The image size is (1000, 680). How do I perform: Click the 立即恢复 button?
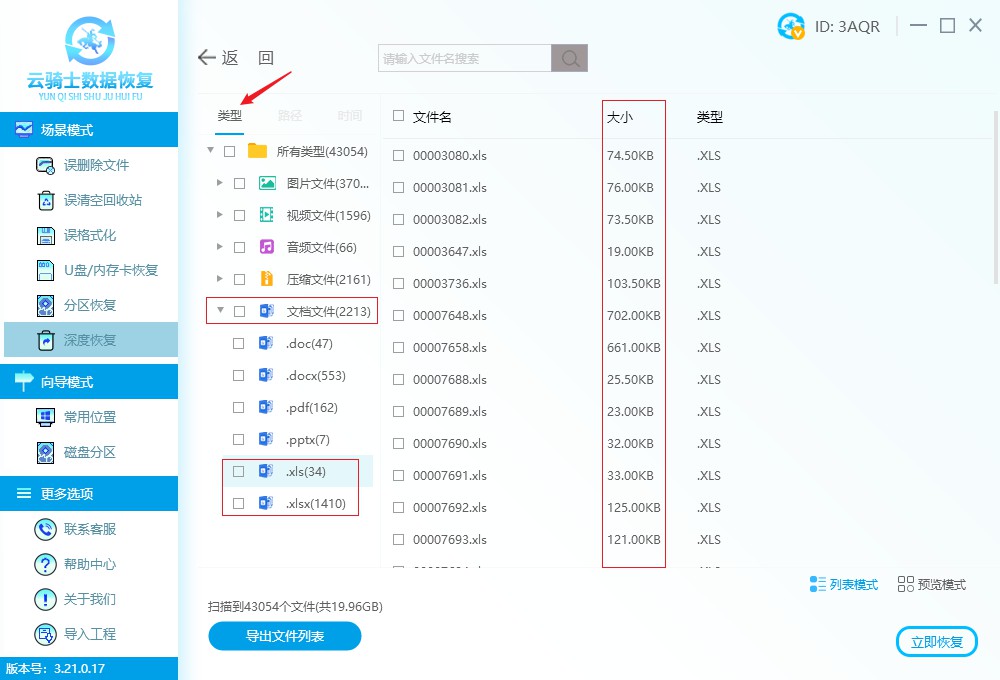tap(937, 642)
